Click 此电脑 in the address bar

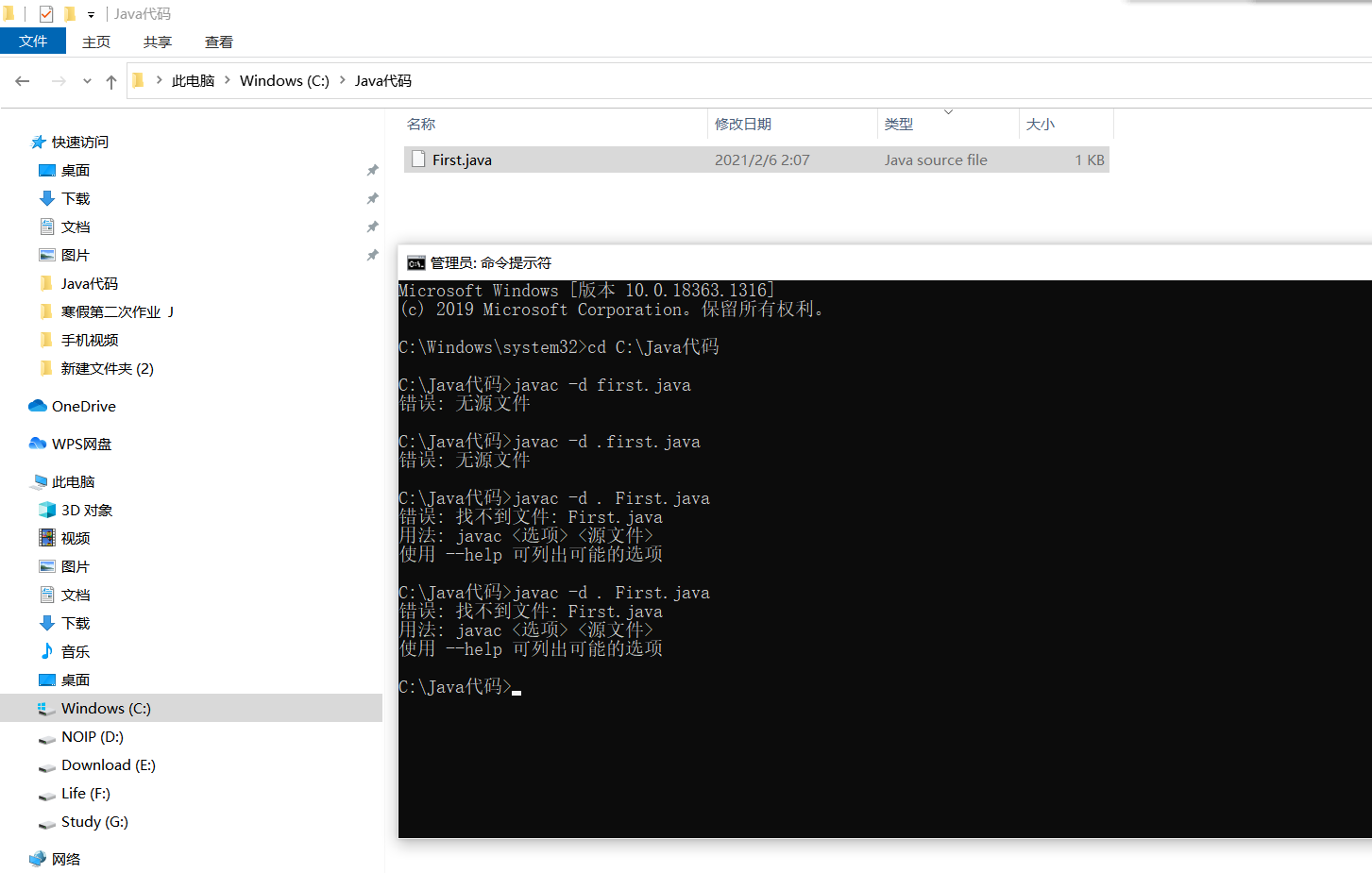coord(193,81)
